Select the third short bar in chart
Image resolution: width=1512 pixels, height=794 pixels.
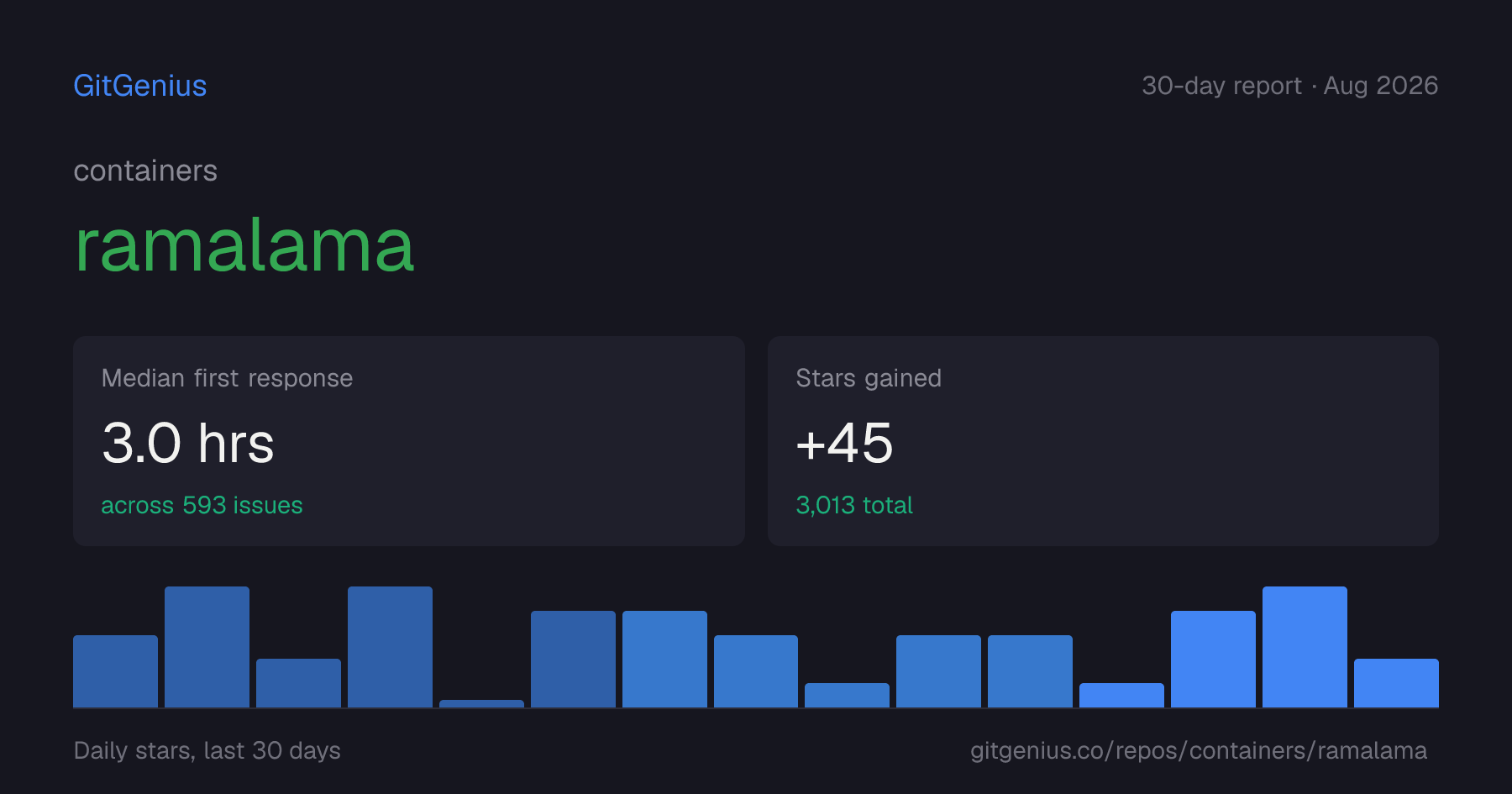(298, 683)
